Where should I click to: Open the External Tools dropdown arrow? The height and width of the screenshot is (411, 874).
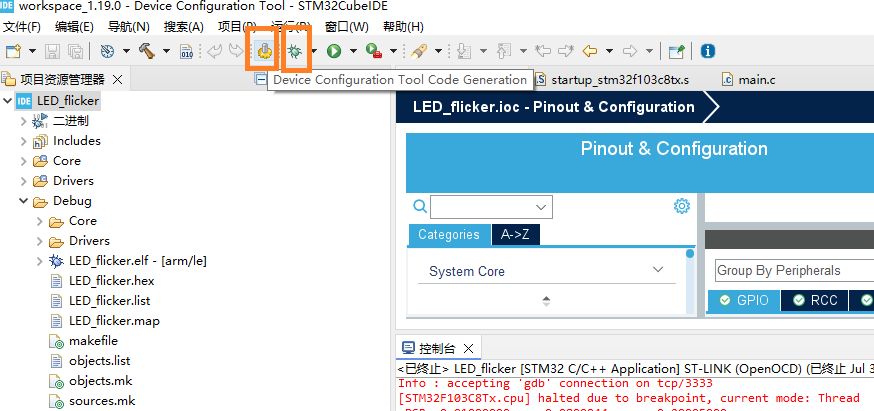tap(393, 51)
